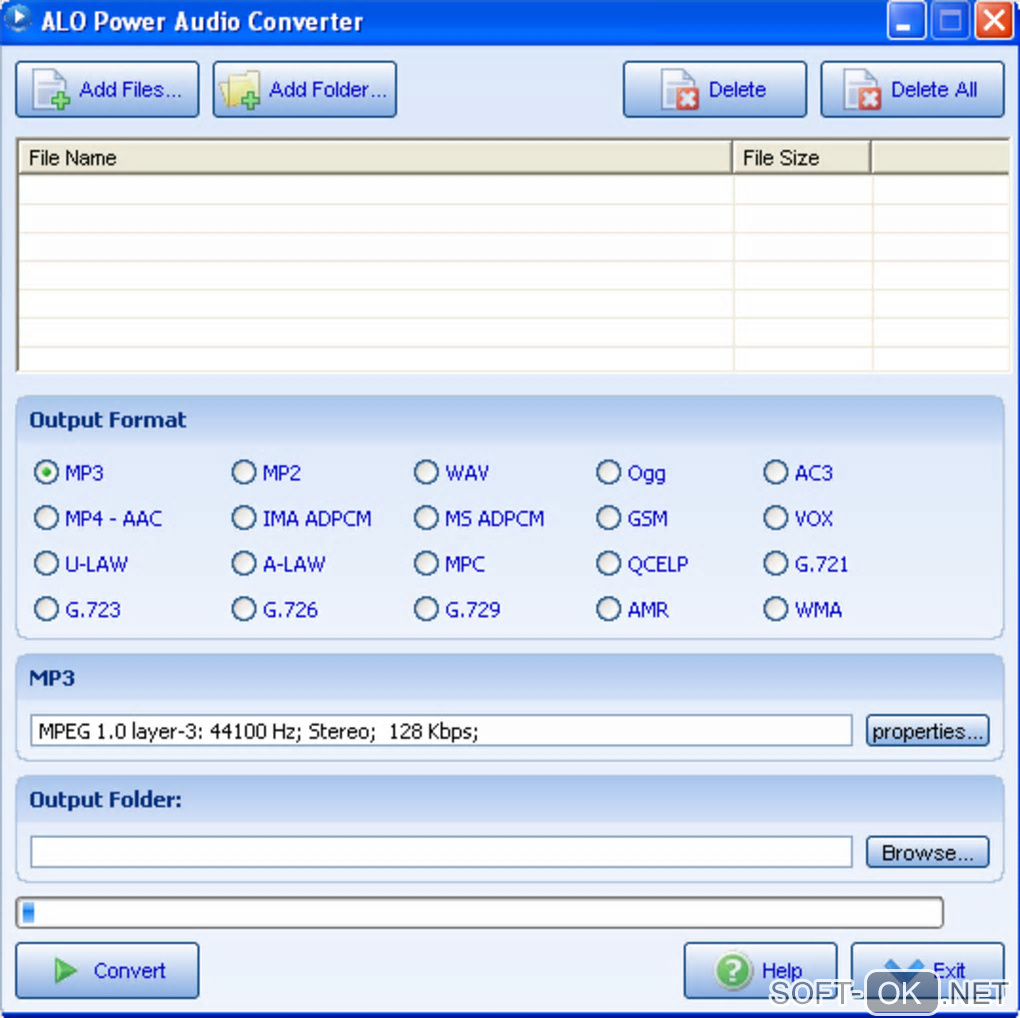Image resolution: width=1020 pixels, height=1018 pixels.
Task: Sort list by File Size column header
Action: [801, 157]
